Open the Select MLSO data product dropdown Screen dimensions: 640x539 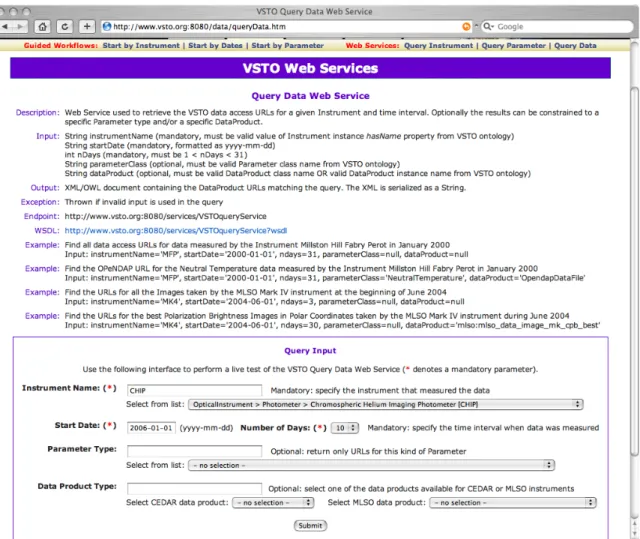pyautogui.click(x=513, y=503)
